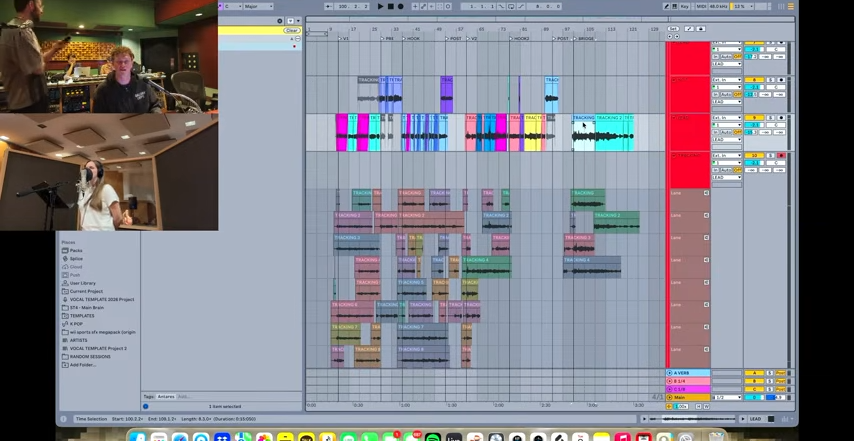This screenshot has width=854, height=441.
Task: Select VOCAL TEMPLATE 2026 Project folder
Action: click(x=101, y=299)
